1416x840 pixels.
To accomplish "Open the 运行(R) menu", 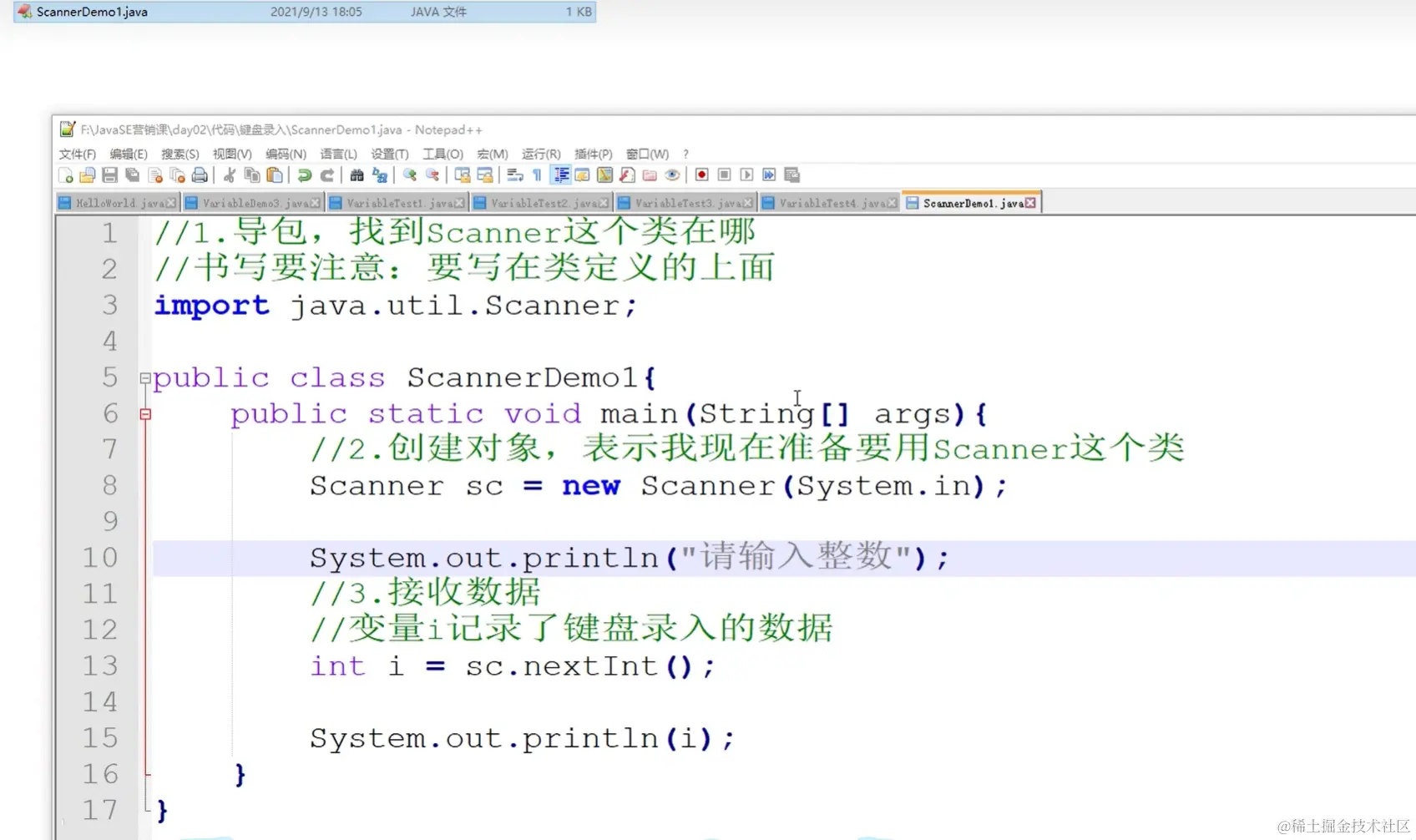I will point(540,154).
